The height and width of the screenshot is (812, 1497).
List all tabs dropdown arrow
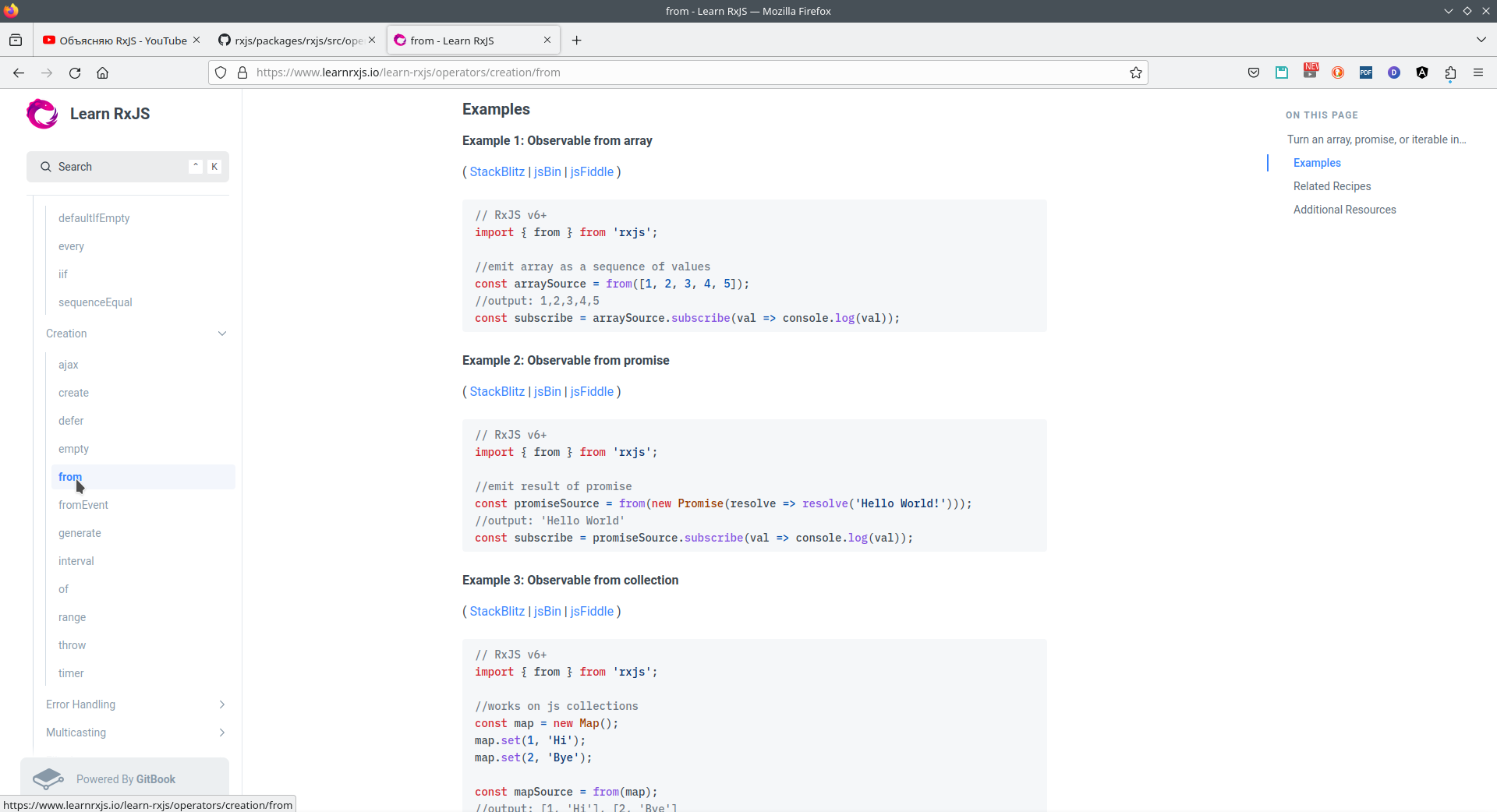pyautogui.click(x=1481, y=40)
